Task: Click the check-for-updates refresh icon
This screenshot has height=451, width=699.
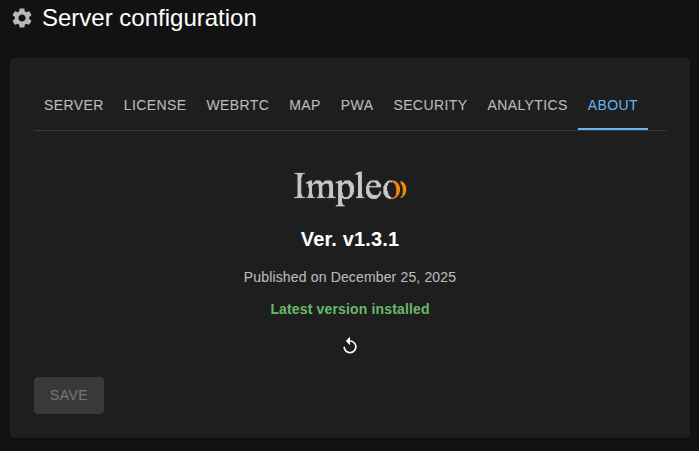Action: [x=350, y=346]
